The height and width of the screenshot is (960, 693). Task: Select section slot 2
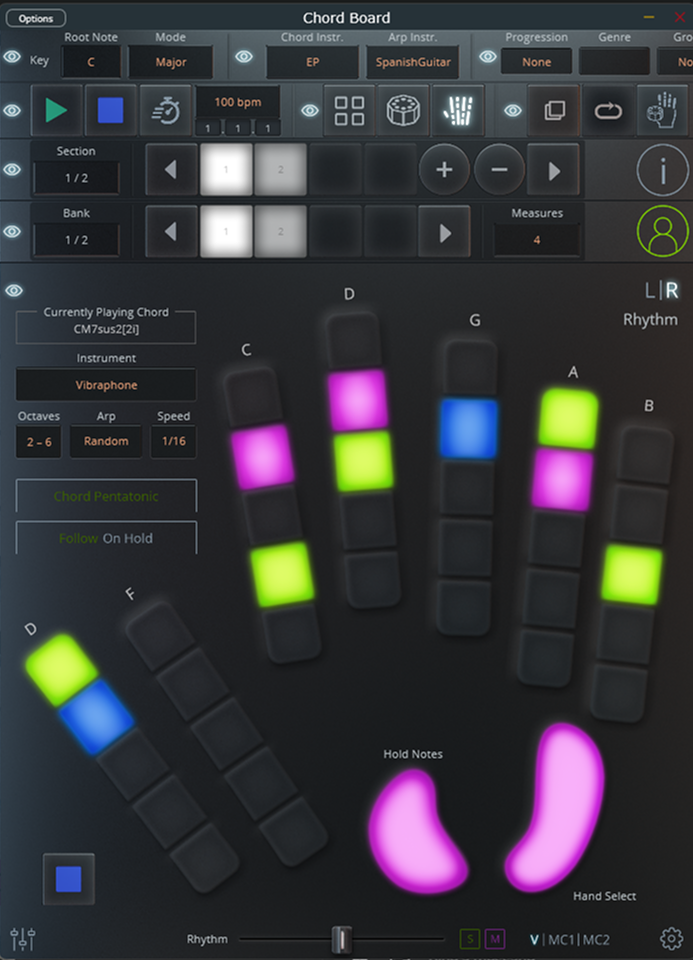280,170
